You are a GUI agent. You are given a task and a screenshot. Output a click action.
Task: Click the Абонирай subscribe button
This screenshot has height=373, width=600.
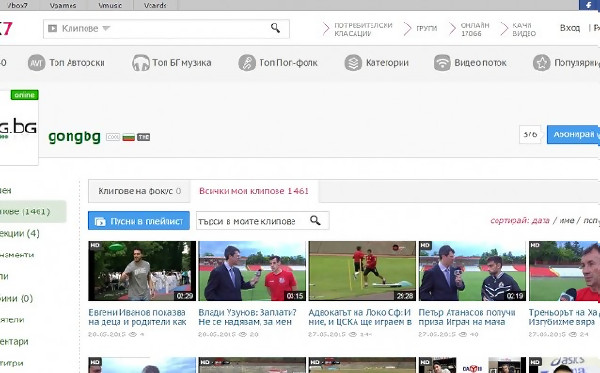(x=573, y=135)
